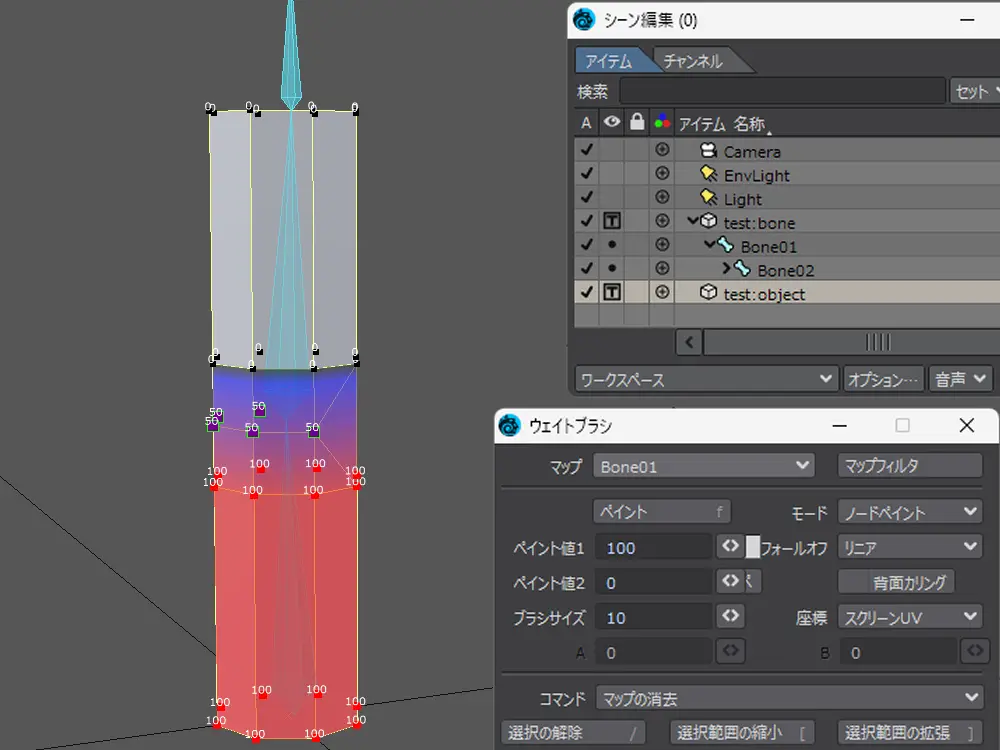Click the EnvLight light icon
The width and height of the screenshot is (1000, 750).
click(709, 175)
